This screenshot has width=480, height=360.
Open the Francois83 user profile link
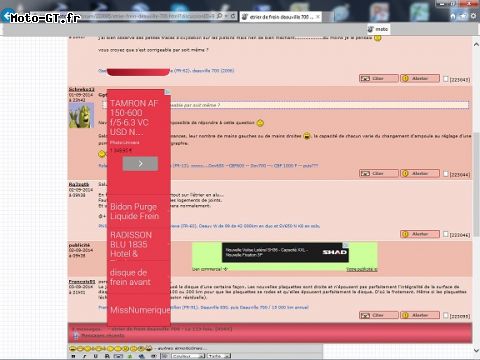[x=82, y=282]
